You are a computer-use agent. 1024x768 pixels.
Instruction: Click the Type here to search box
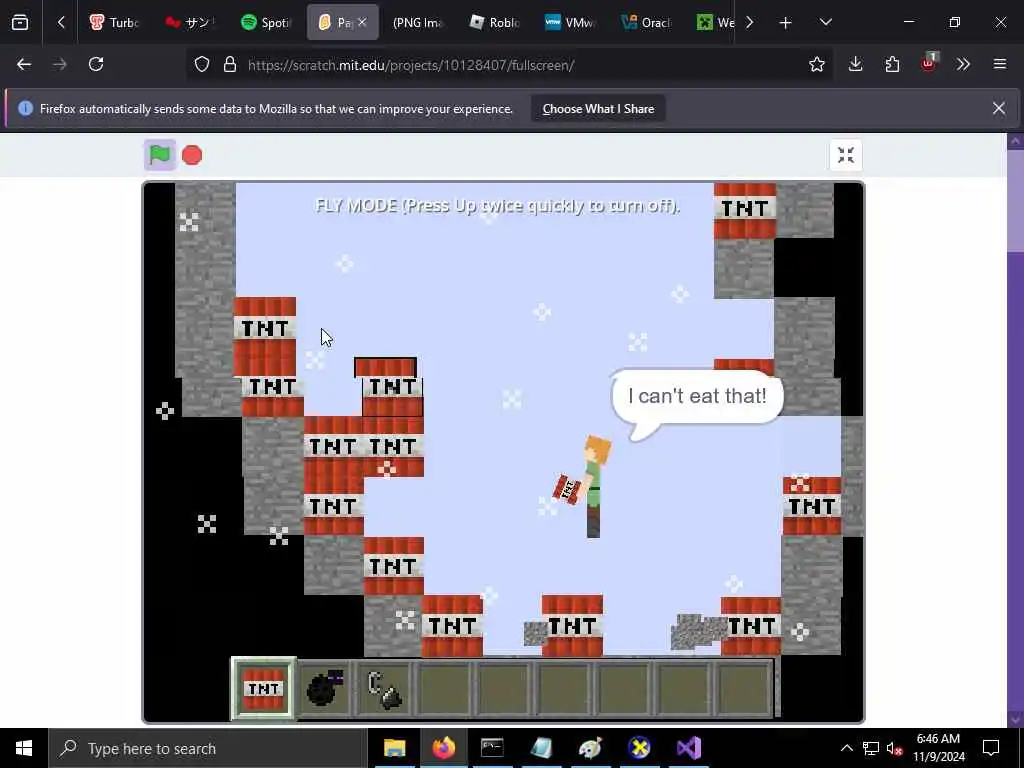(x=208, y=748)
